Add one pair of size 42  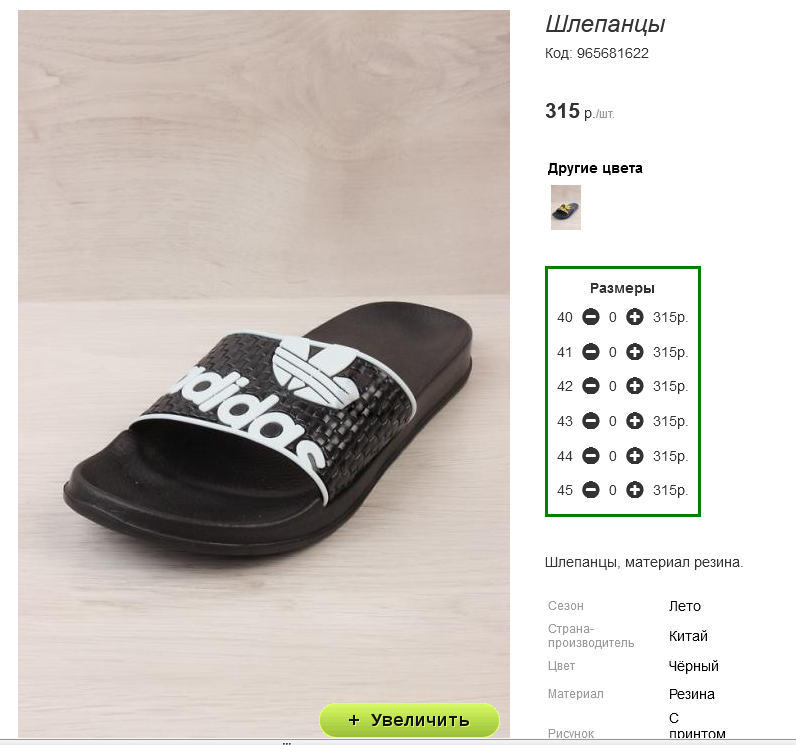[634, 386]
